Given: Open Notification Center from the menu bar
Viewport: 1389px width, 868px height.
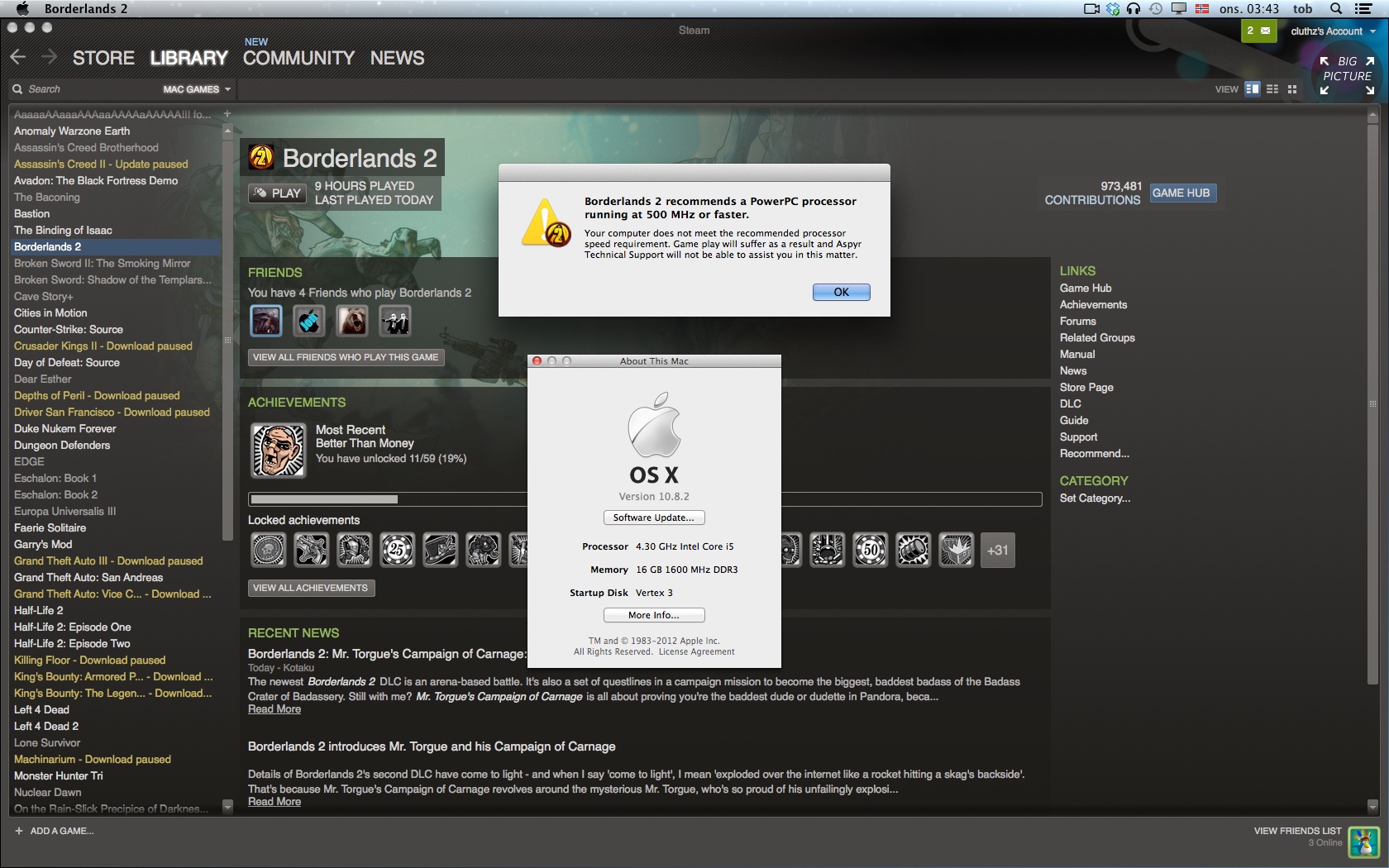Looking at the screenshot, I should 1363,8.
